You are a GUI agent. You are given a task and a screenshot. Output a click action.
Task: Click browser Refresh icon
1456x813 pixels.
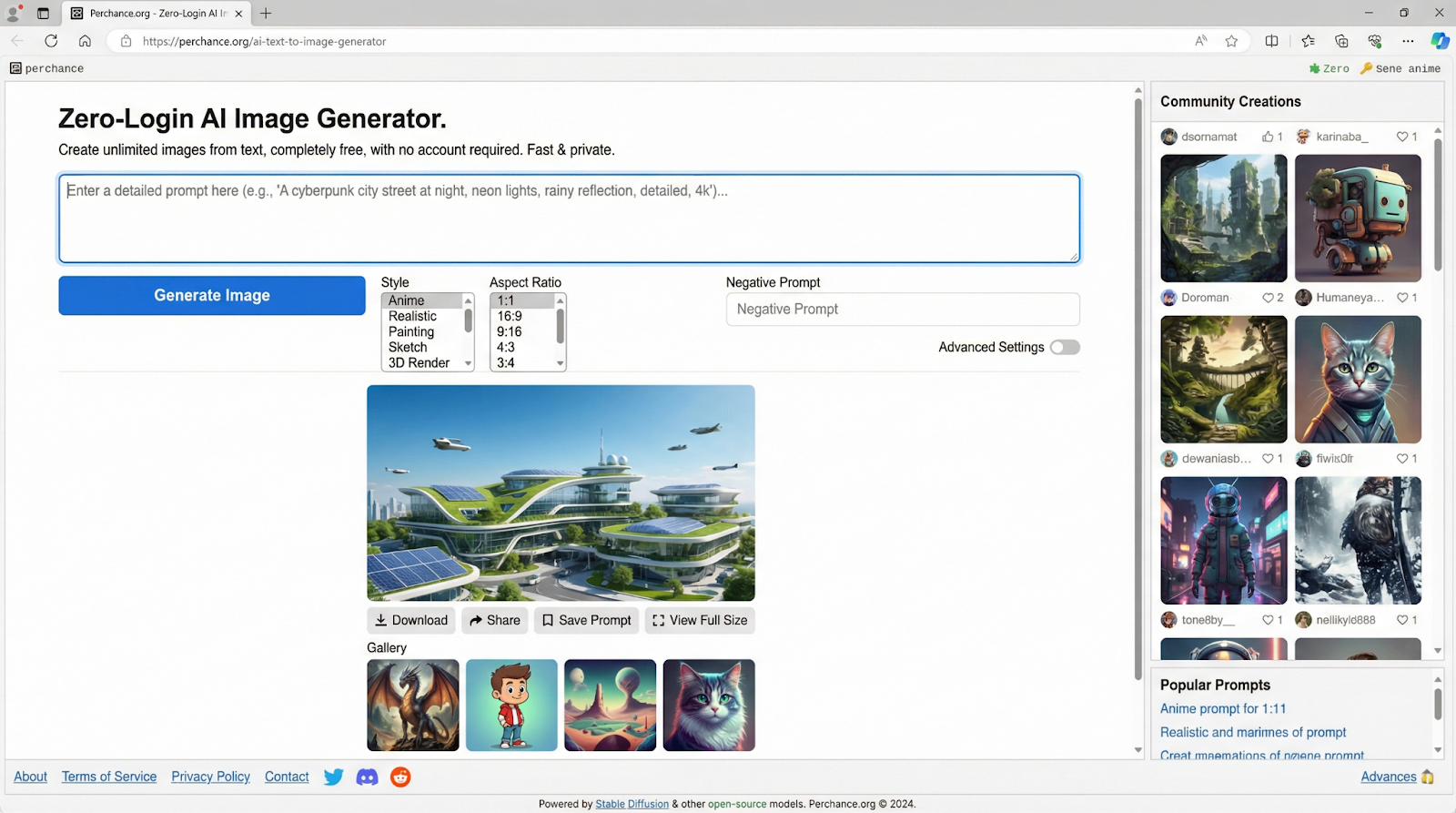[51, 41]
